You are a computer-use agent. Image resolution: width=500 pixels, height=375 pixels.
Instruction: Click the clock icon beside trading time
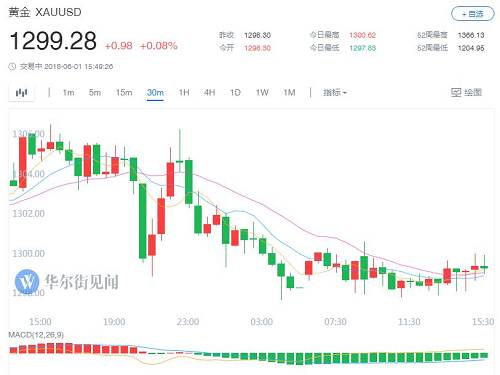click(x=12, y=66)
